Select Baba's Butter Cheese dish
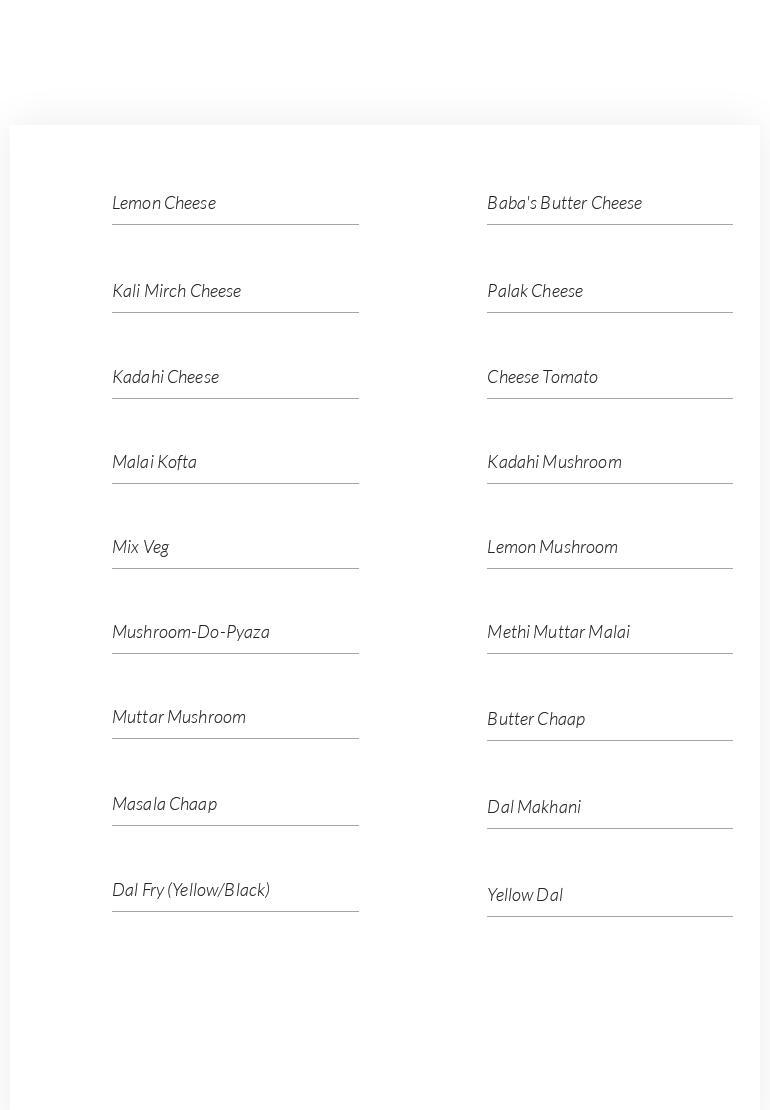This screenshot has height=1110, width=770. (x=564, y=203)
